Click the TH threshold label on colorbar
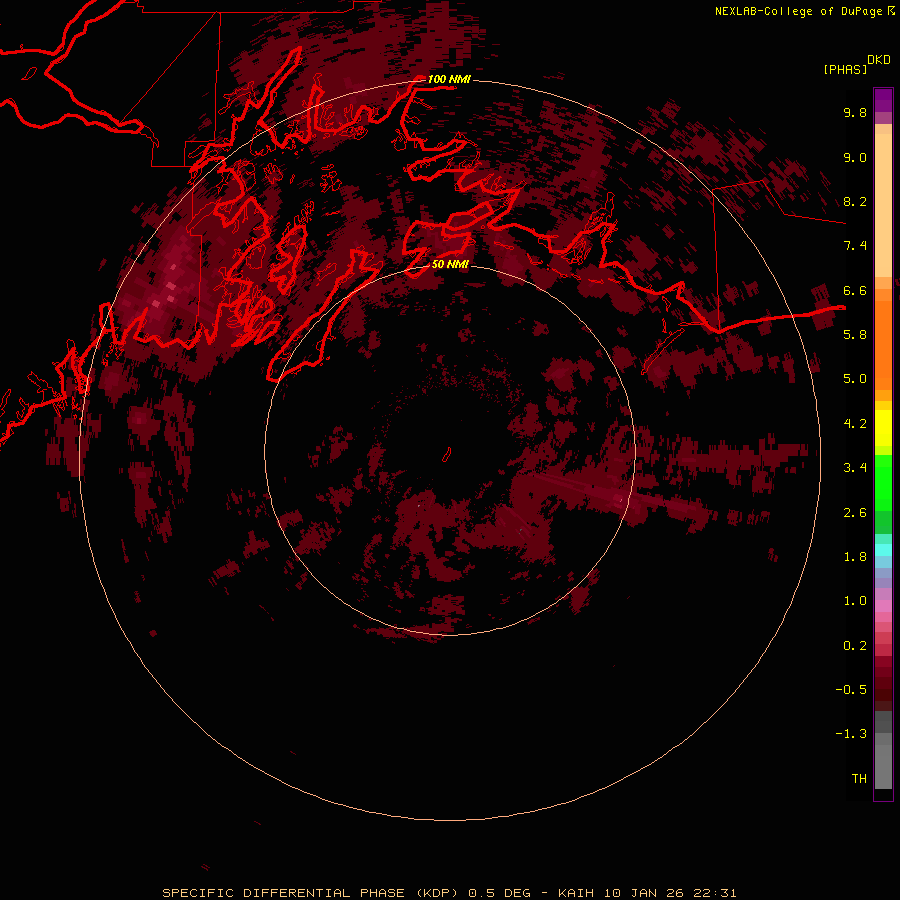The width and height of the screenshot is (900, 900). pyautogui.click(x=859, y=779)
